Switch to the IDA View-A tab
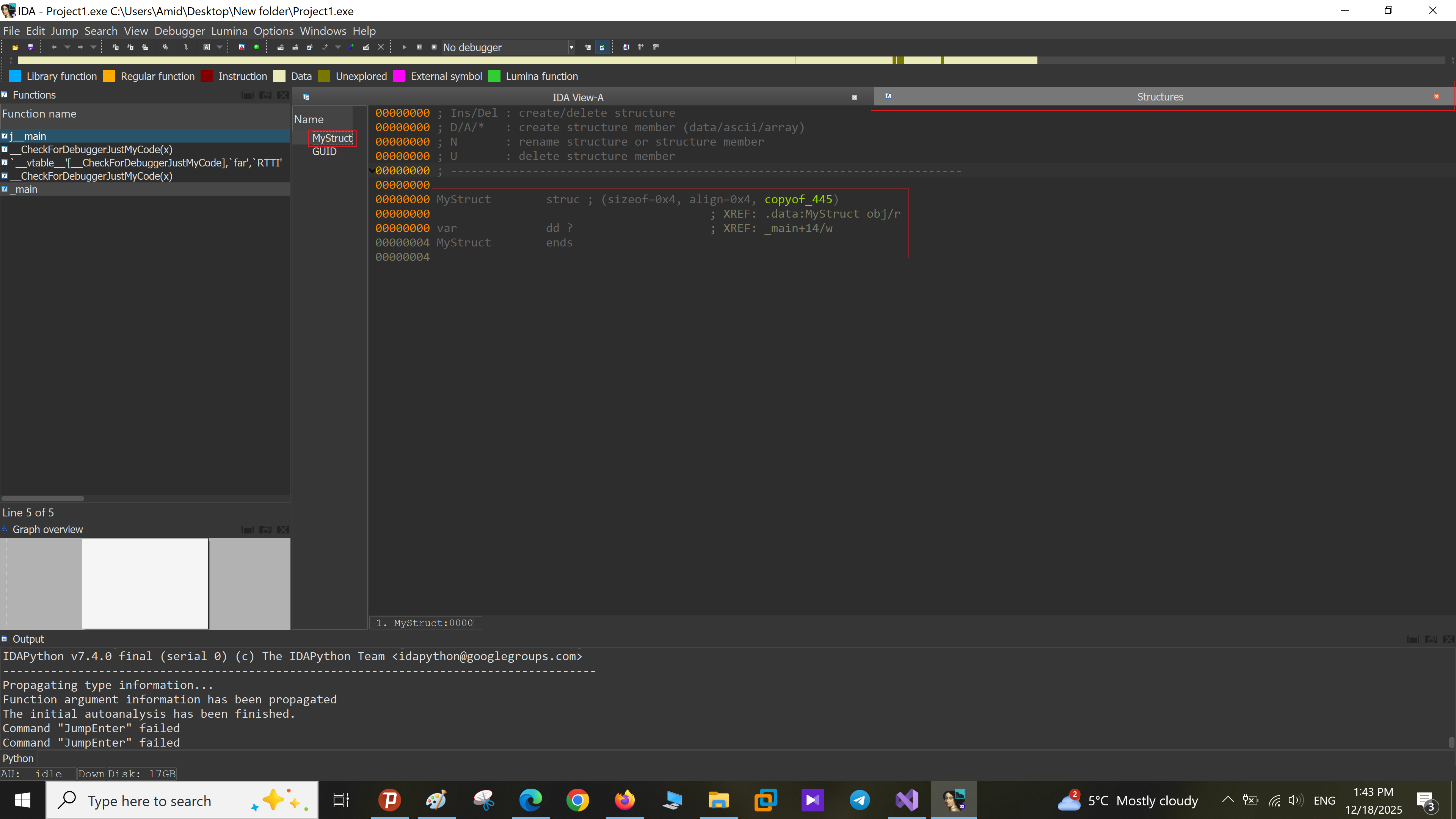The height and width of the screenshot is (819, 1456). [577, 97]
